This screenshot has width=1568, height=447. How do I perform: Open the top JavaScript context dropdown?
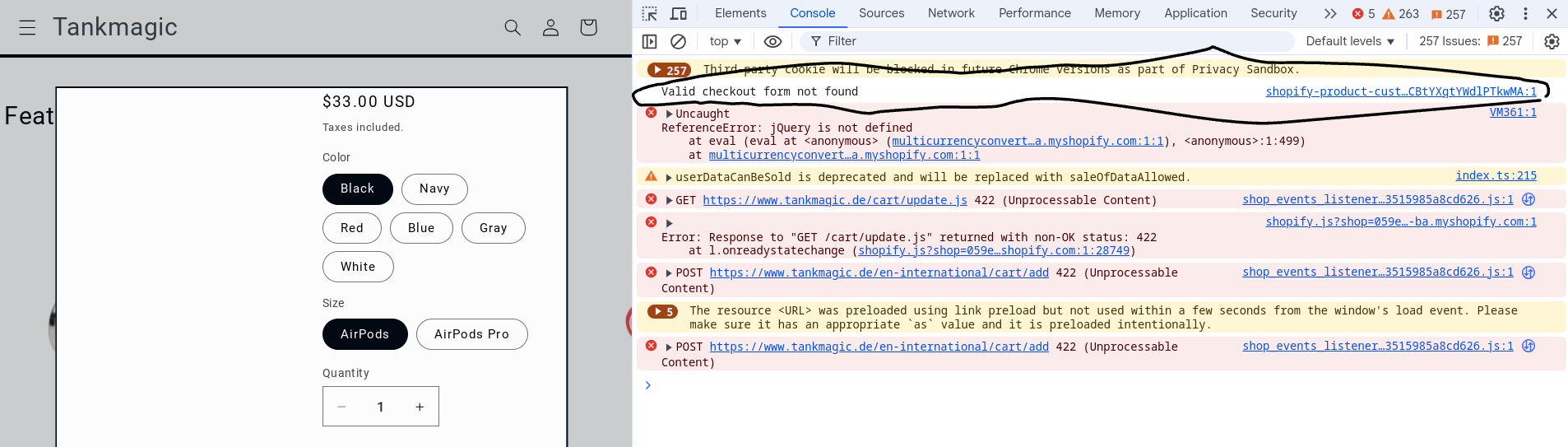[x=726, y=41]
